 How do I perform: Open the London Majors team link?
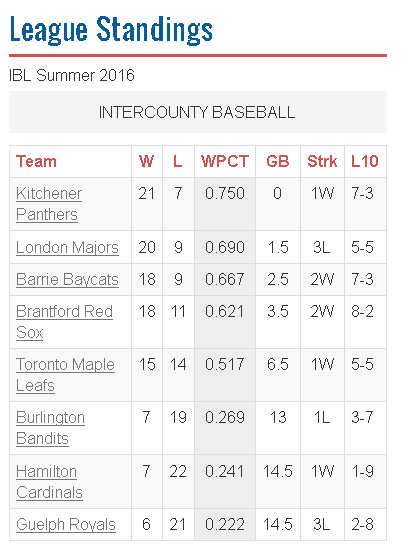(67, 248)
